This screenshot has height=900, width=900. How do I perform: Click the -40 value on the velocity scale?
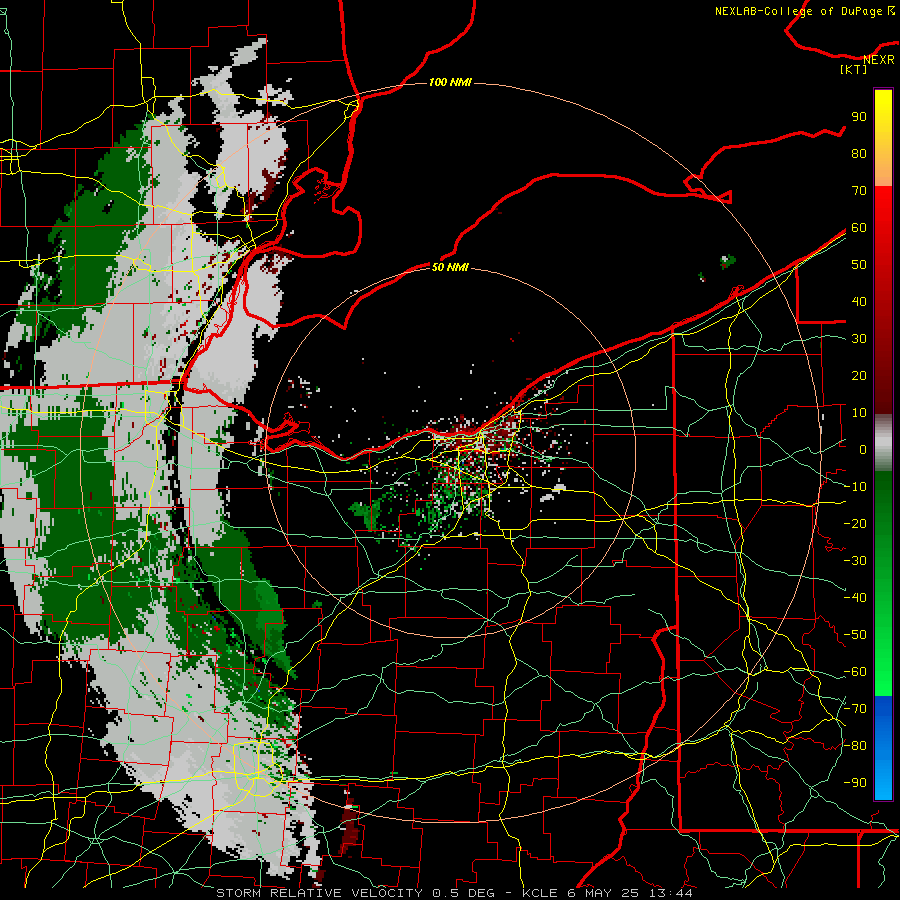pyautogui.click(x=855, y=598)
